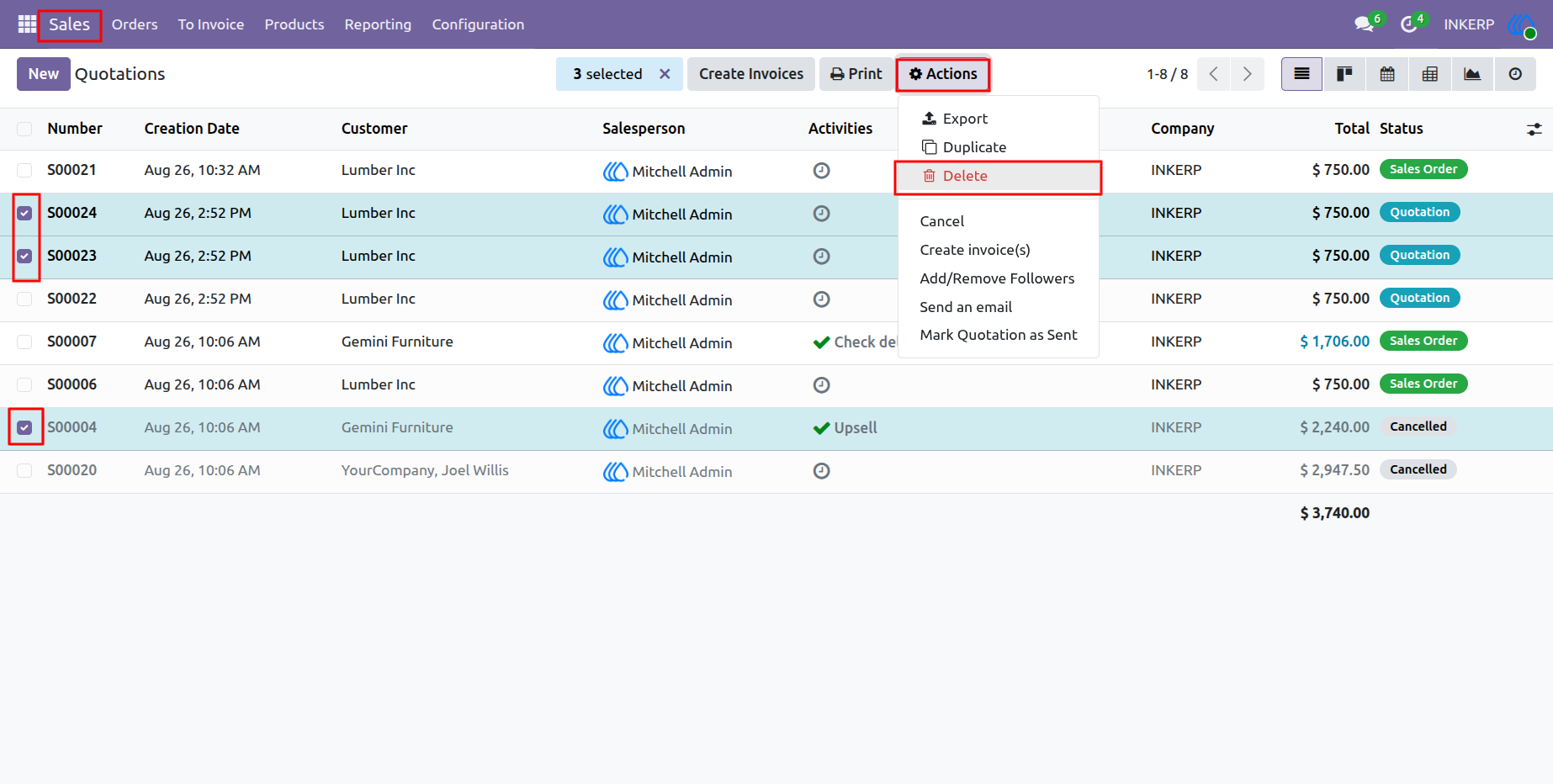1553x784 pixels.
Task: Open the apps grid home menu
Action: tap(27, 24)
